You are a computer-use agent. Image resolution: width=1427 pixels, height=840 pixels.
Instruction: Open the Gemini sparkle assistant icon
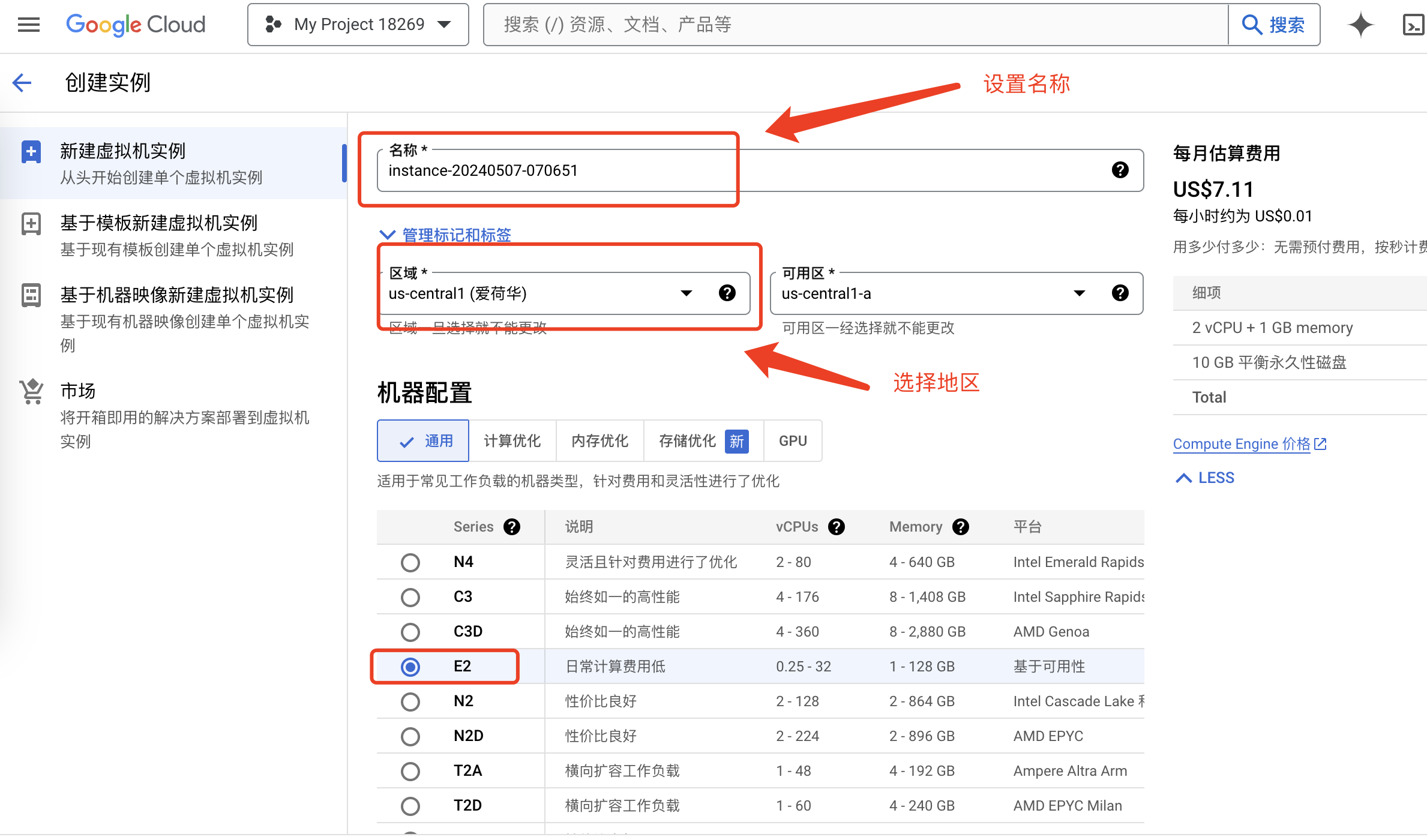[x=1360, y=25]
